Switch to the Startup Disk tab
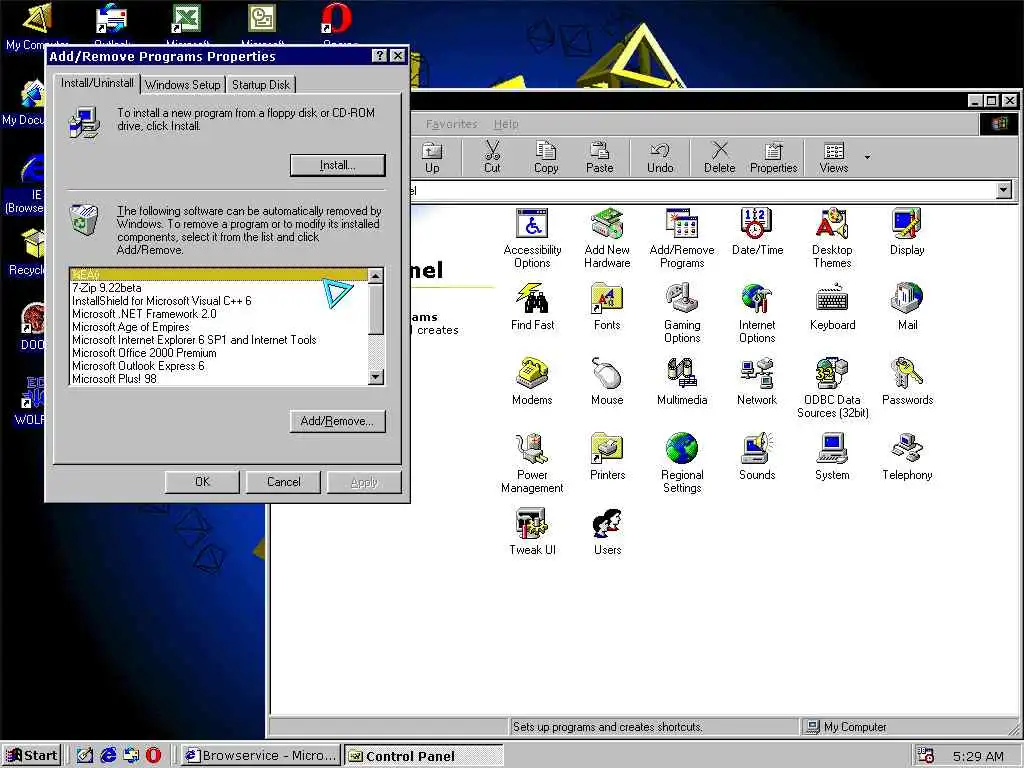 point(261,85)
